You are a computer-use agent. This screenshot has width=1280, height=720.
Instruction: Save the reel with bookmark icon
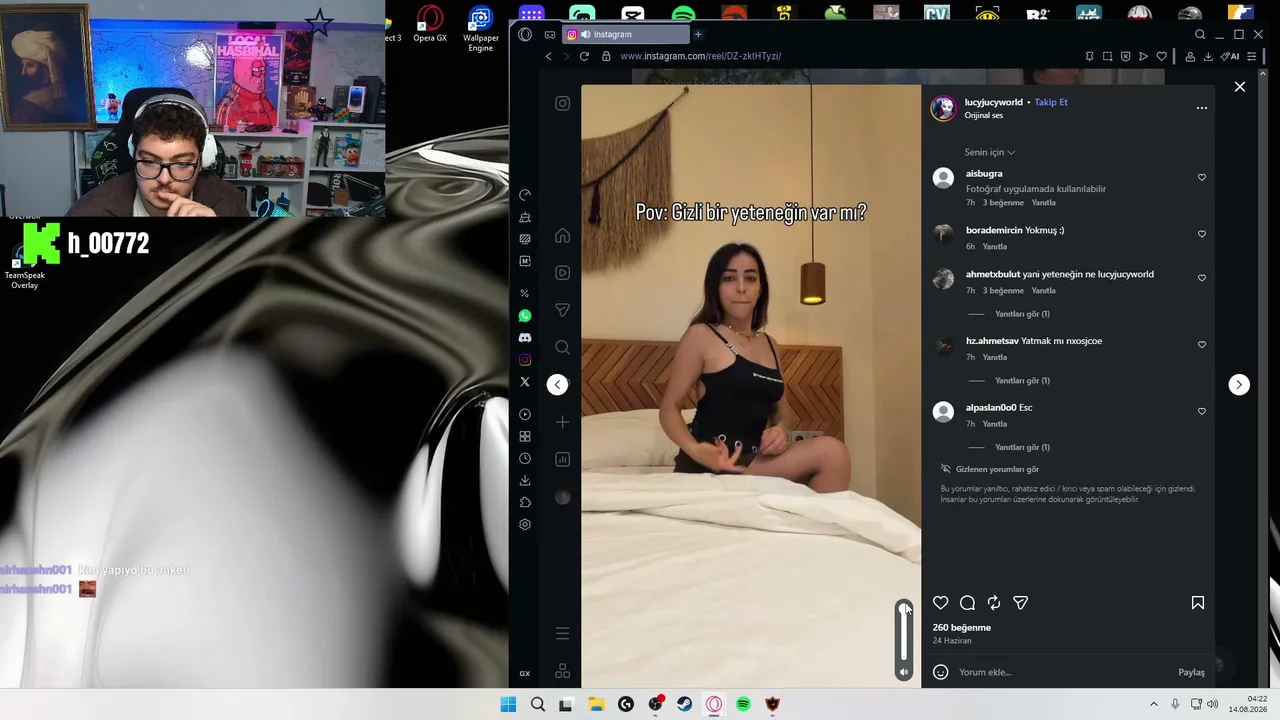[x=1198, y=603]
